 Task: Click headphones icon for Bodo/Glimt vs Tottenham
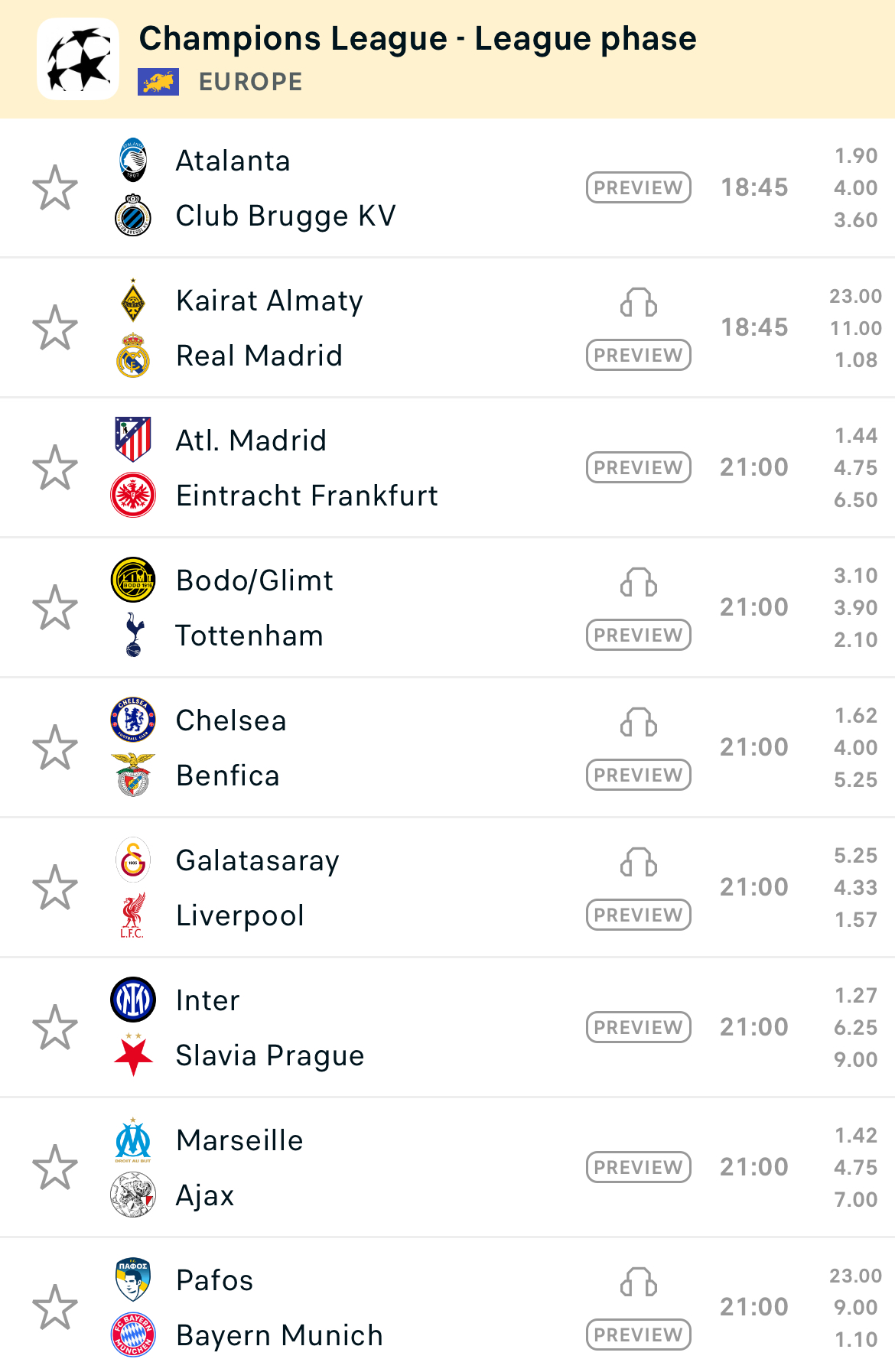pos(639,583)
